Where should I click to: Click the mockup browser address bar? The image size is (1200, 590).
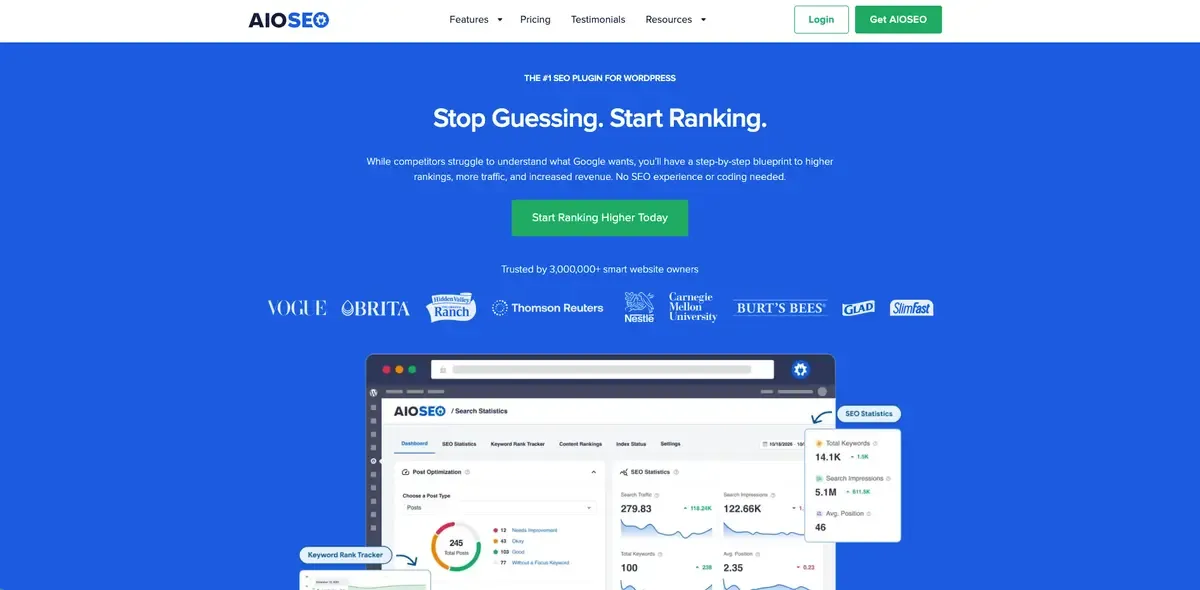pyautogui.click(x=602, y=369)
